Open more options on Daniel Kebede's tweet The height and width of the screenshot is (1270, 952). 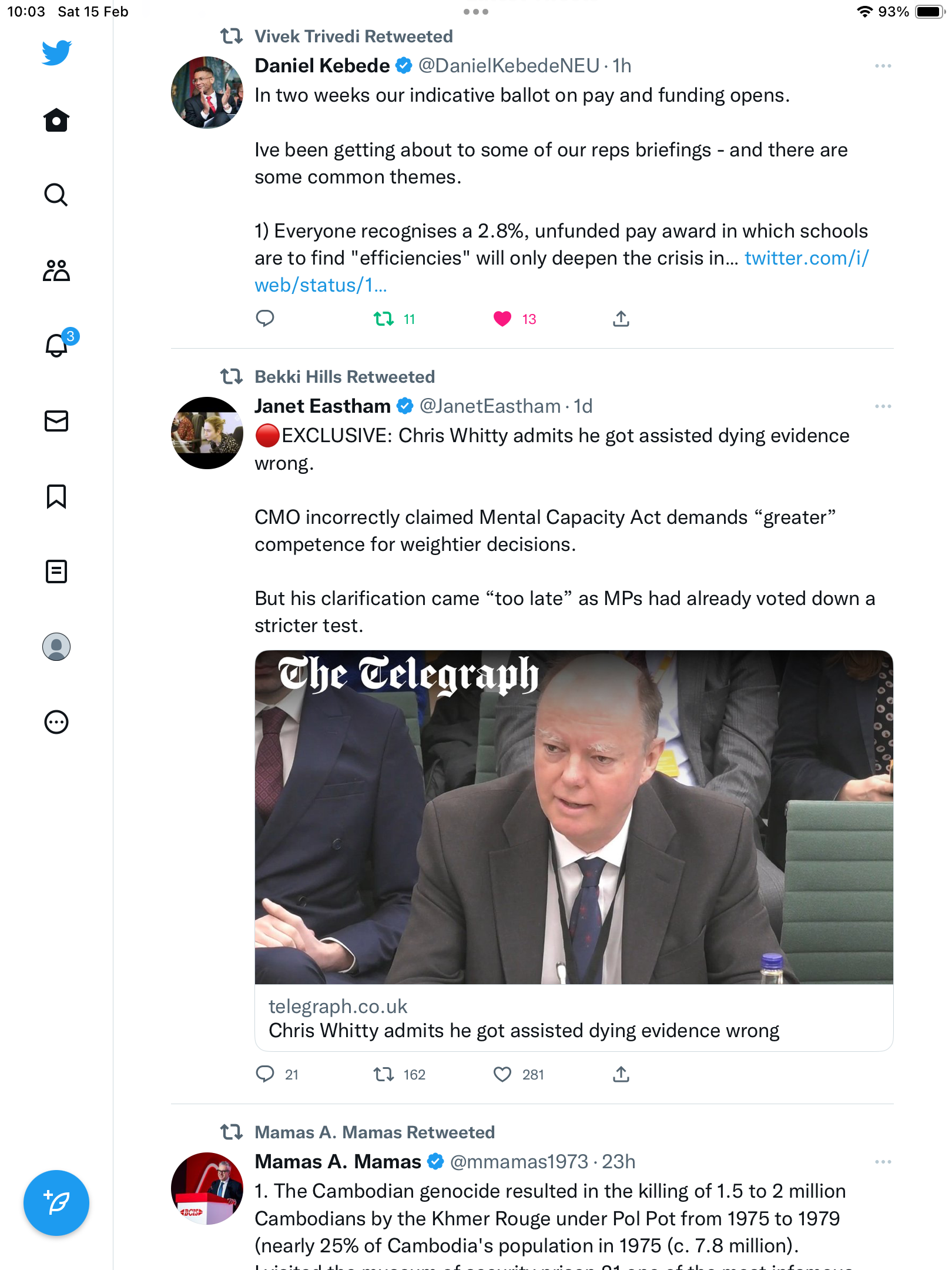pos(883,66)
